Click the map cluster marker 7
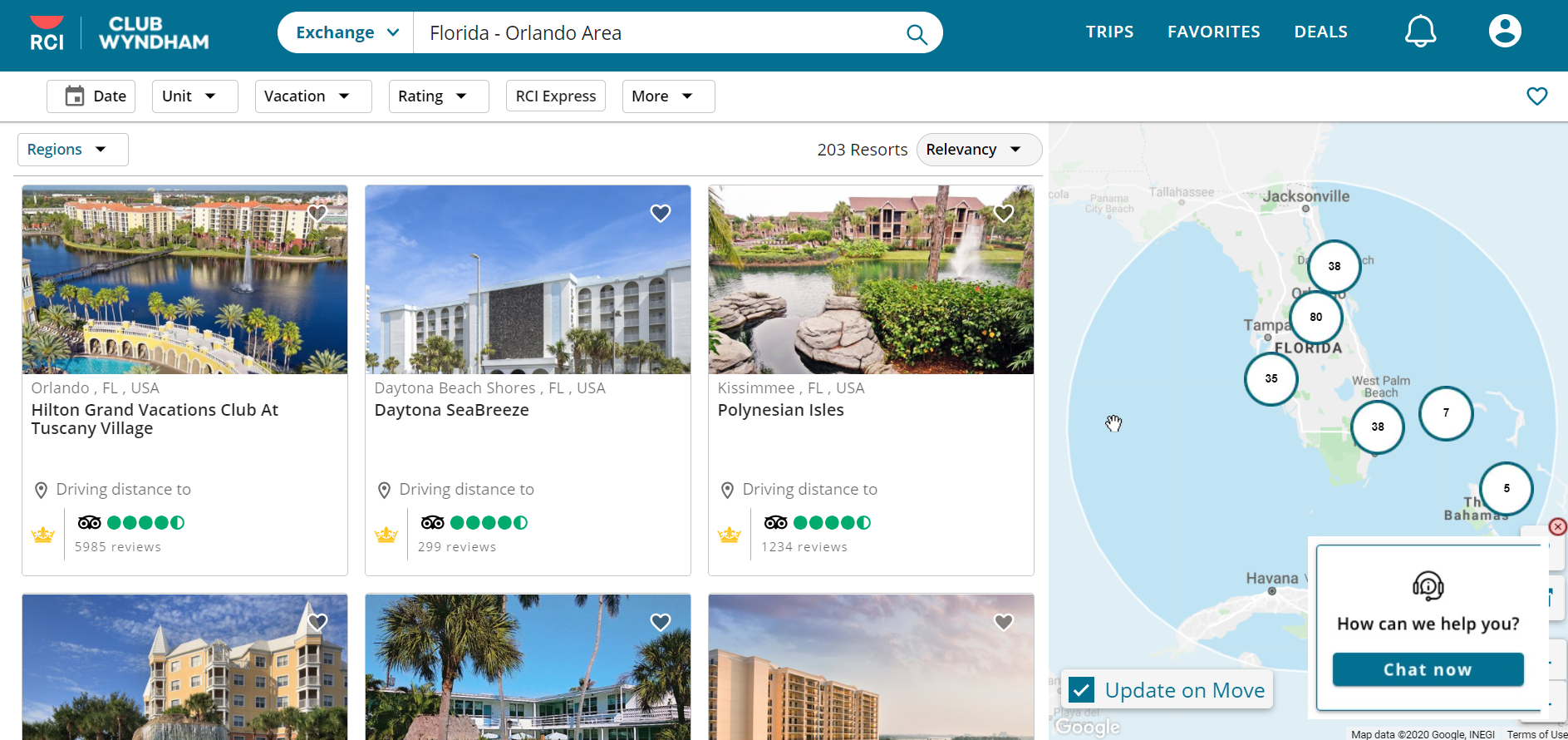This screenshot has height=740, width=1568. (x=1446, y=413)
